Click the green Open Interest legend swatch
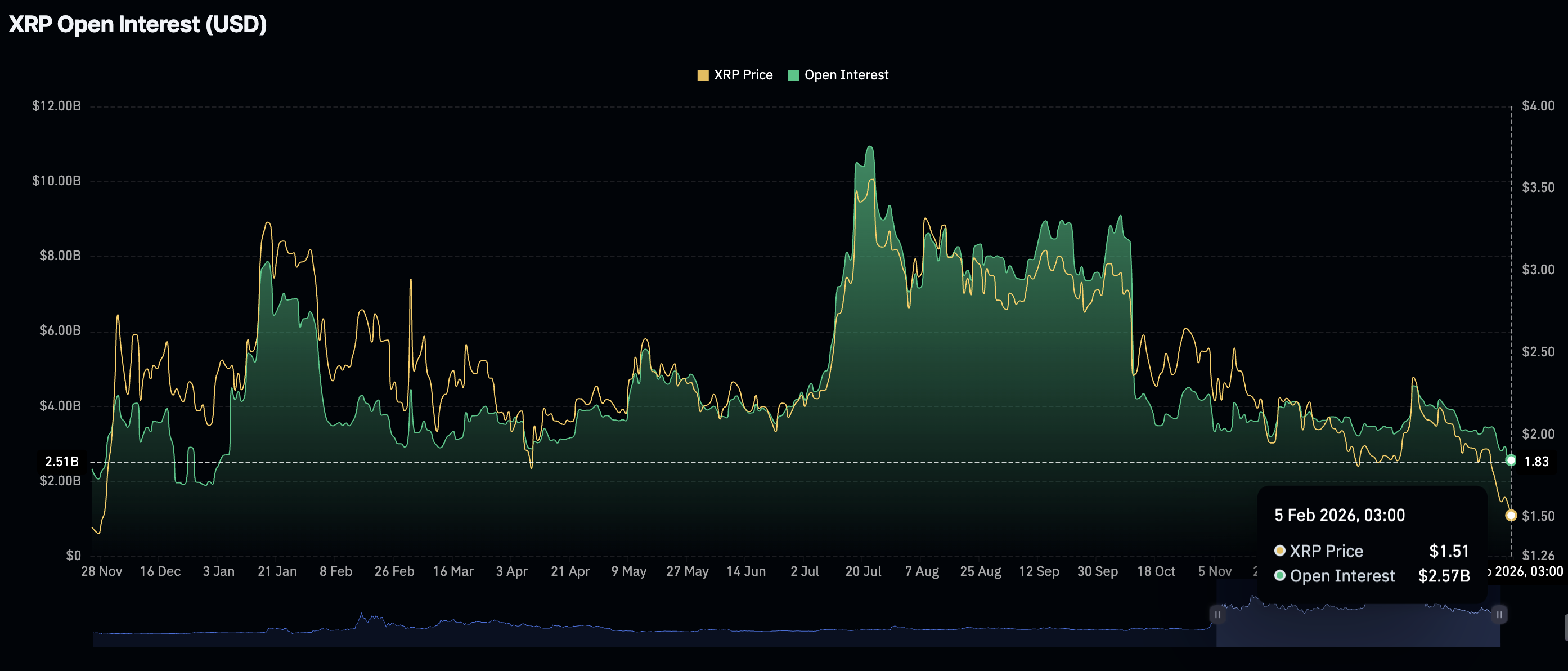 tap(793, 75)
